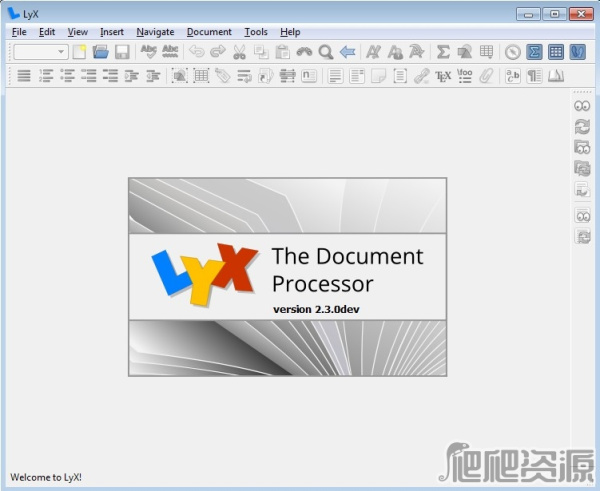The width and height of the screenshot is (600, 491).
Task: Click the Cut scissors icon
Action: 239,52
